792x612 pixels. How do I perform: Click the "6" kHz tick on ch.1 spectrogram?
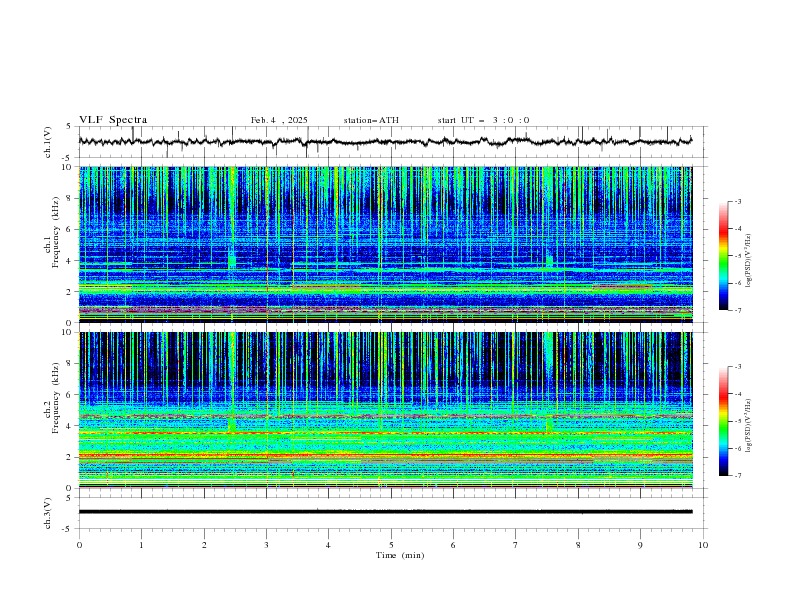click(x=70, y=230)
